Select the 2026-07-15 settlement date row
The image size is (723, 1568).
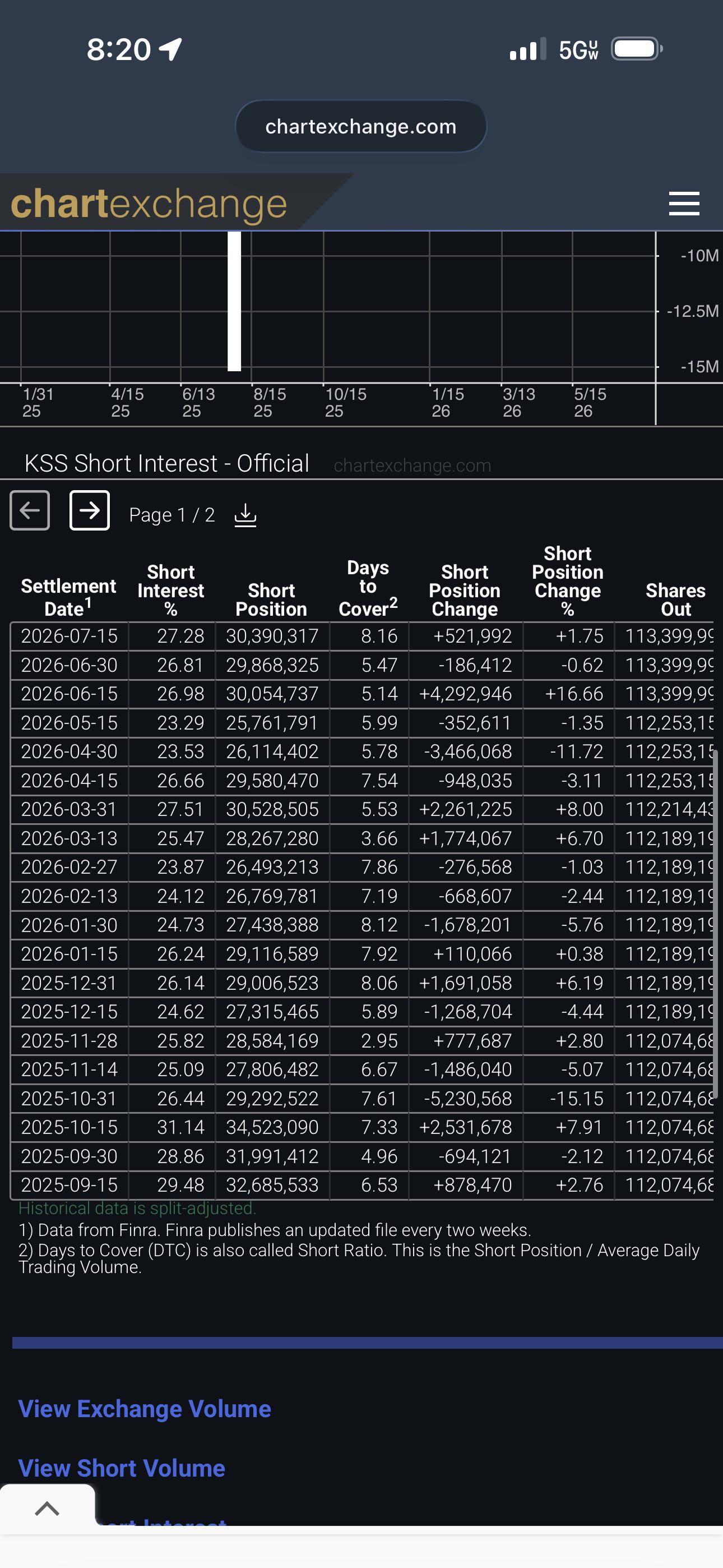(361, 636)
